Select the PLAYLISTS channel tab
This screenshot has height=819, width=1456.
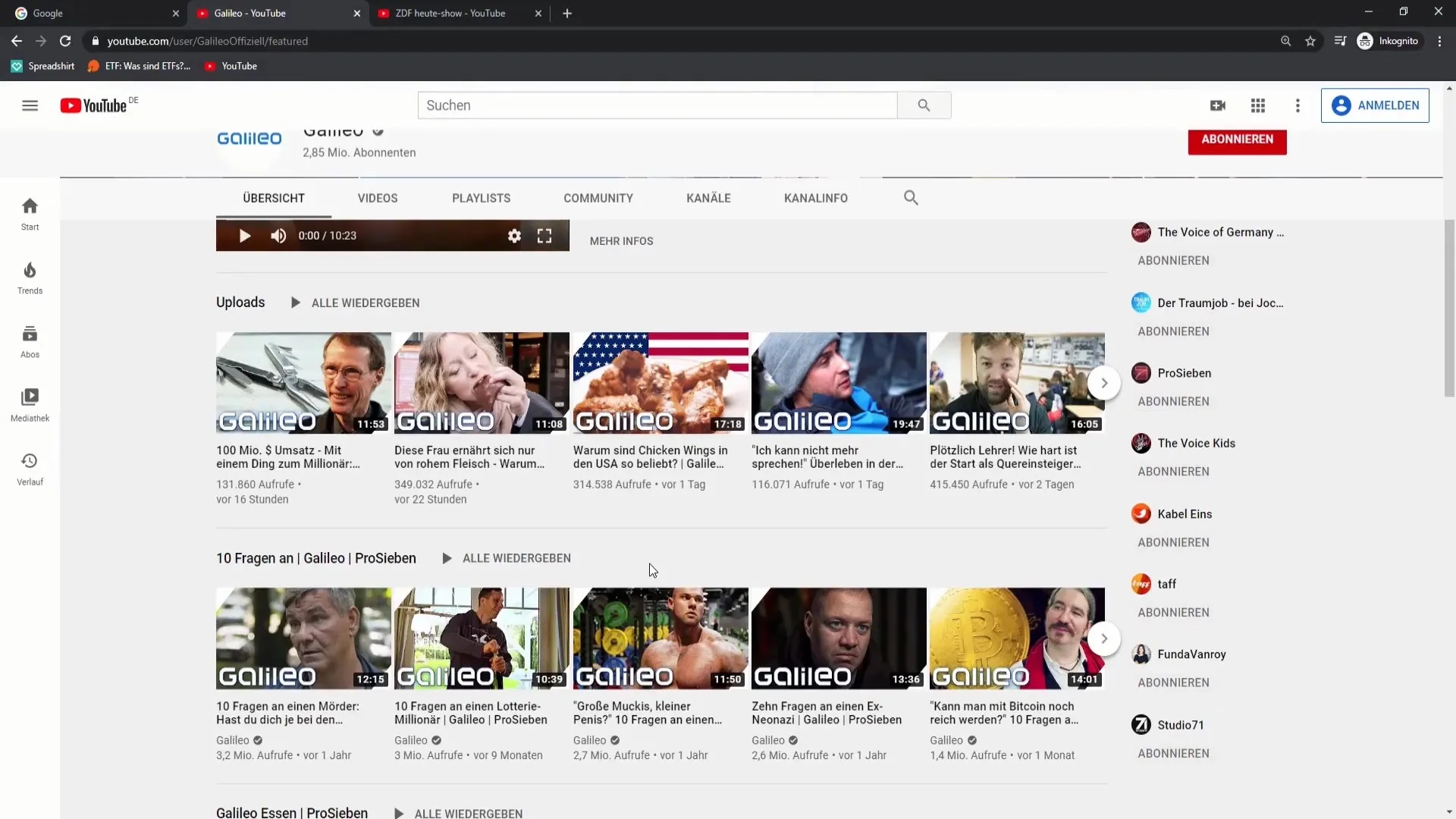482,198
